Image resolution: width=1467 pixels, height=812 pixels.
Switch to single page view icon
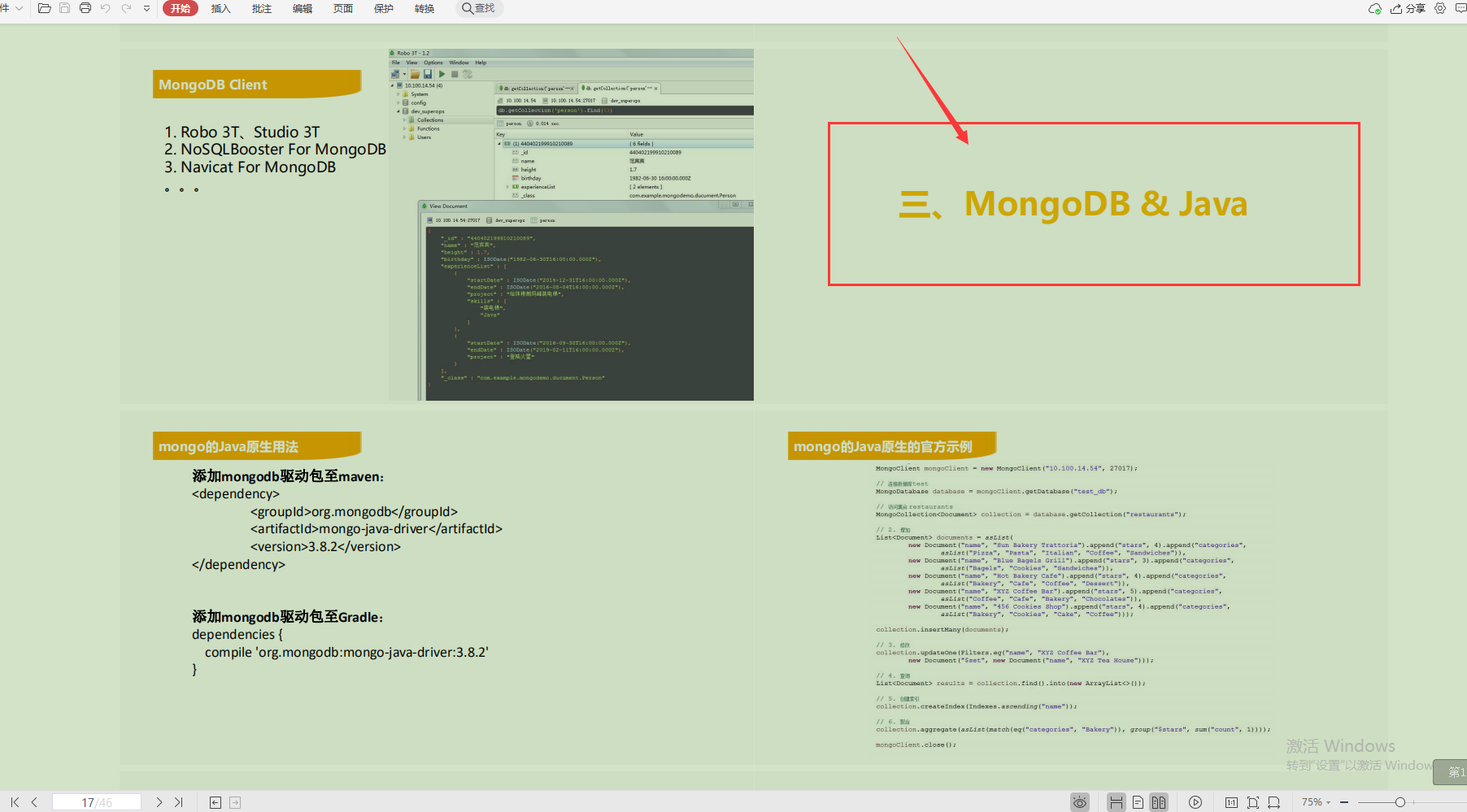pos(1138,802)
